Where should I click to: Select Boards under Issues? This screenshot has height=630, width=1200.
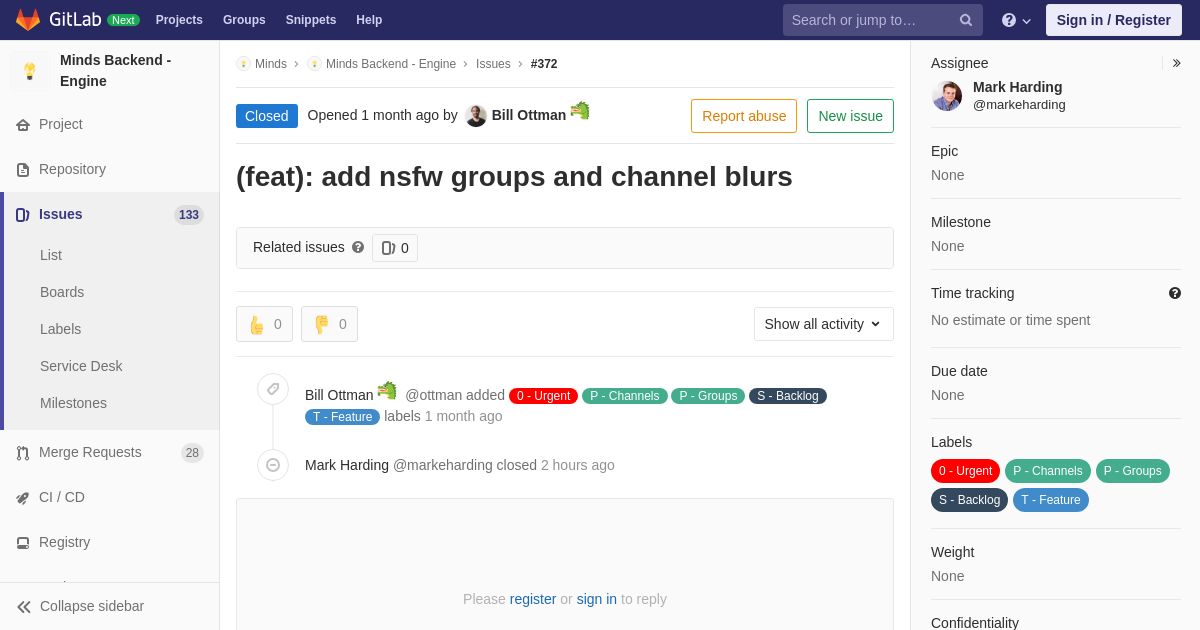click(62, 292)
